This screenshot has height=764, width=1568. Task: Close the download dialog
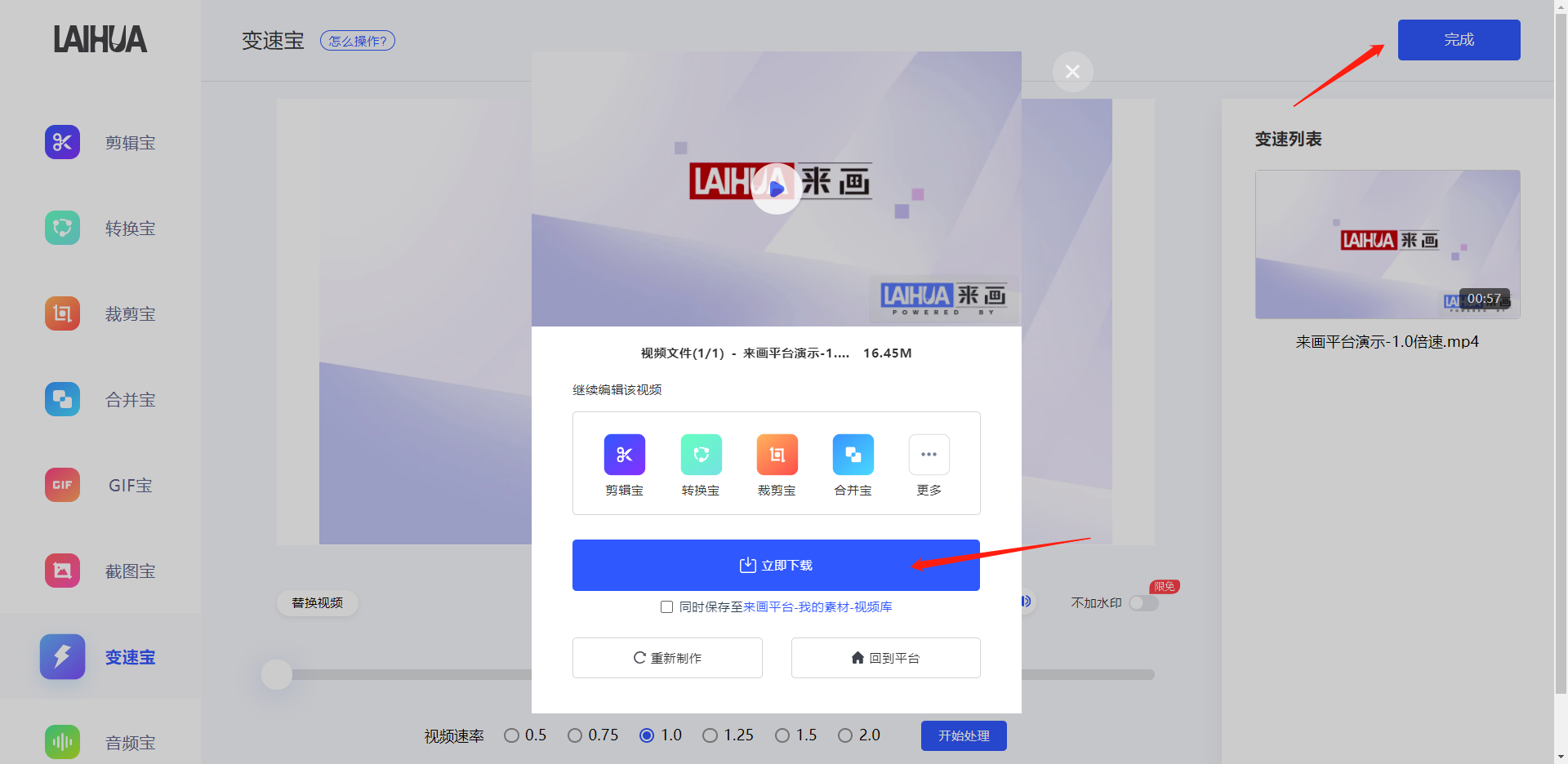[1073, 72]
